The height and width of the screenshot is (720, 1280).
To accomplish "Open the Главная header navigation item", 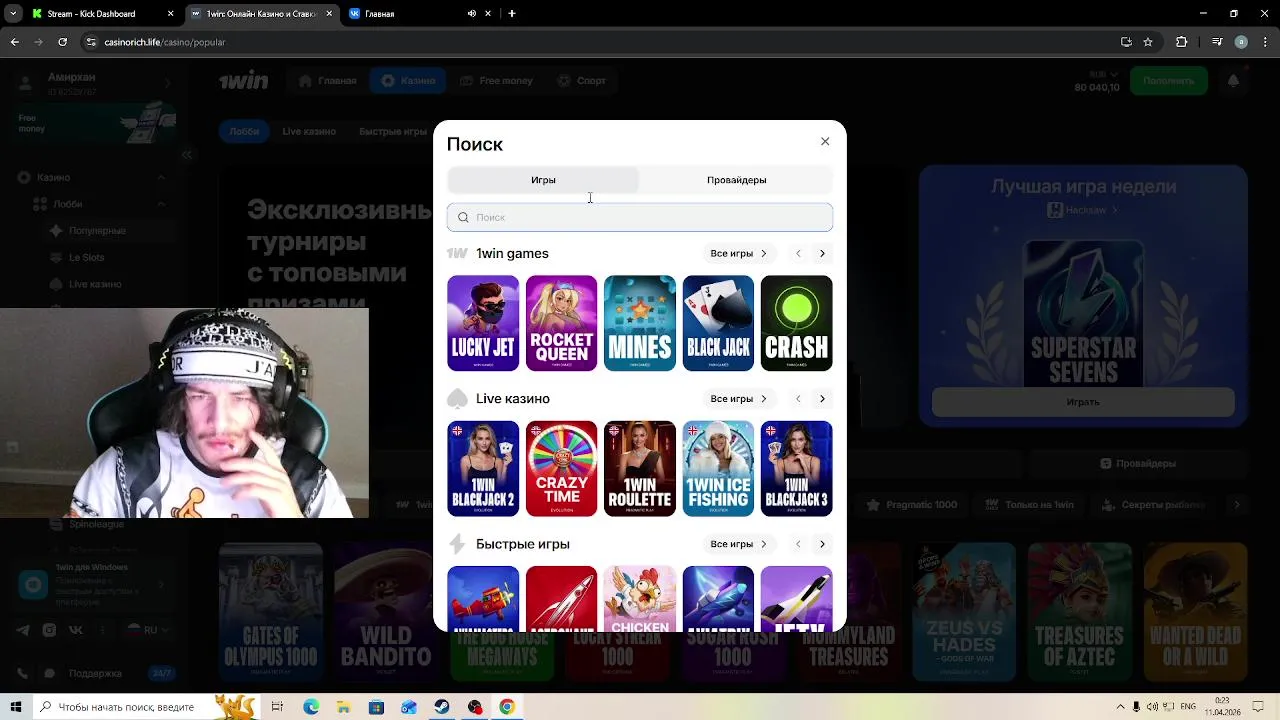I will [x=327, y=81].
